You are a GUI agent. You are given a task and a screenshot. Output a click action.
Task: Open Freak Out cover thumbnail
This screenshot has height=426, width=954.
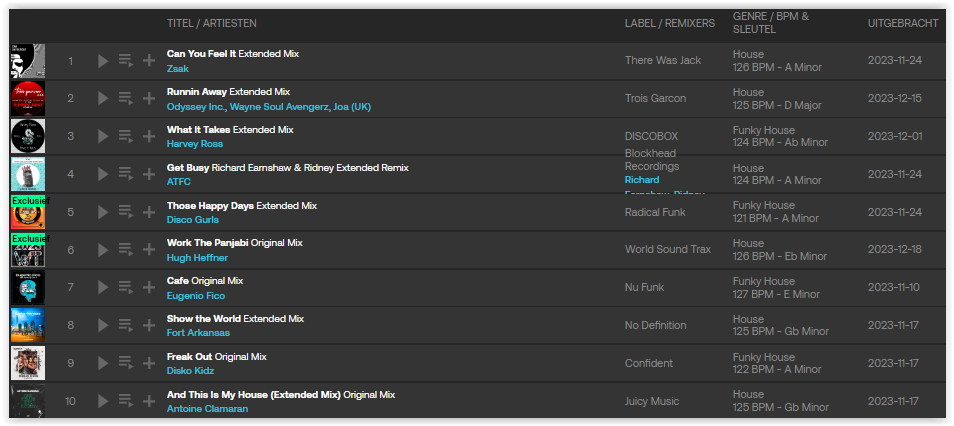pos(27,363)
